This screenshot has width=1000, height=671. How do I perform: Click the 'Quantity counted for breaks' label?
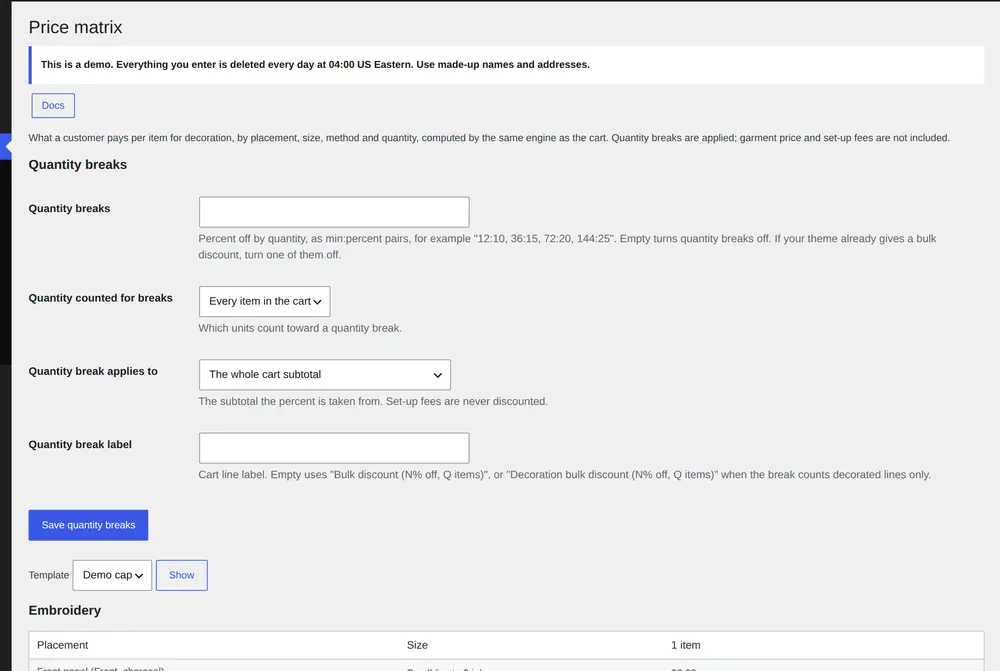(x=101, y=298)
